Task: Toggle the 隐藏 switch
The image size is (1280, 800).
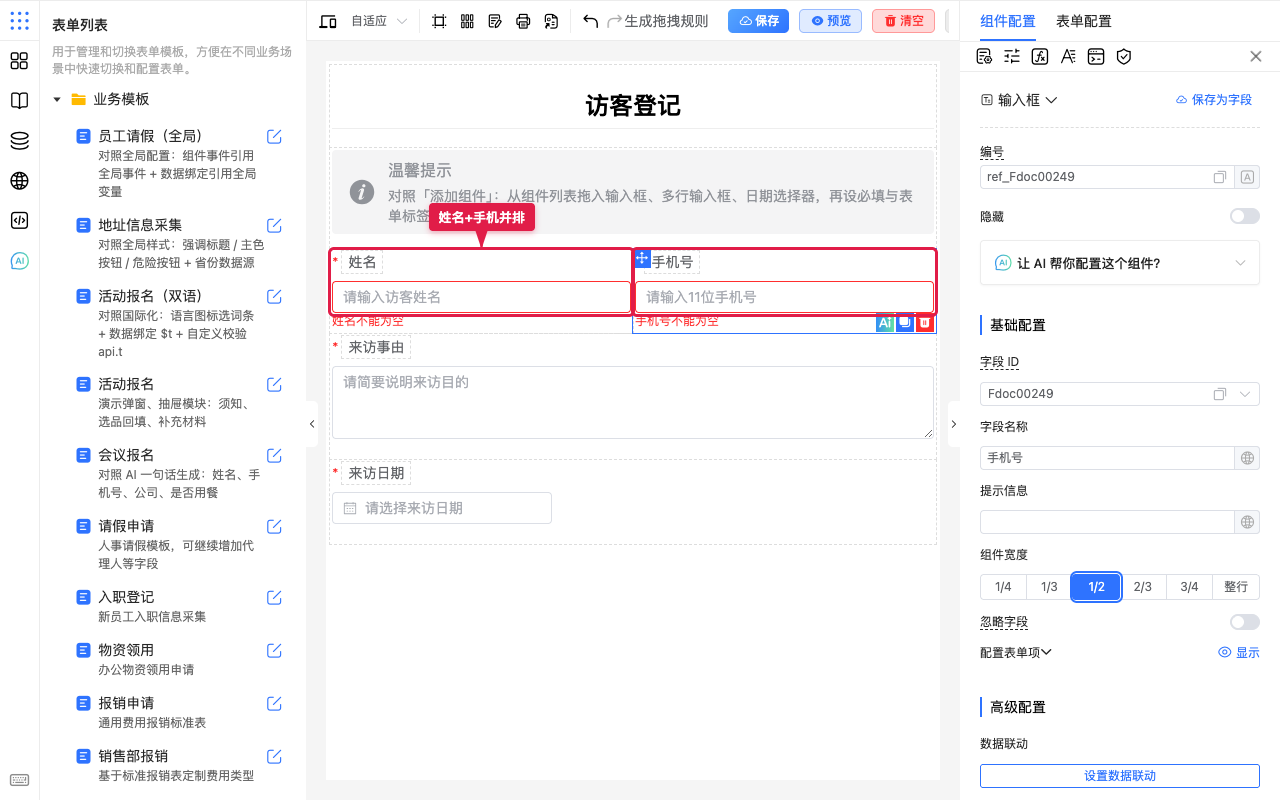Action: click(1245, 216)
